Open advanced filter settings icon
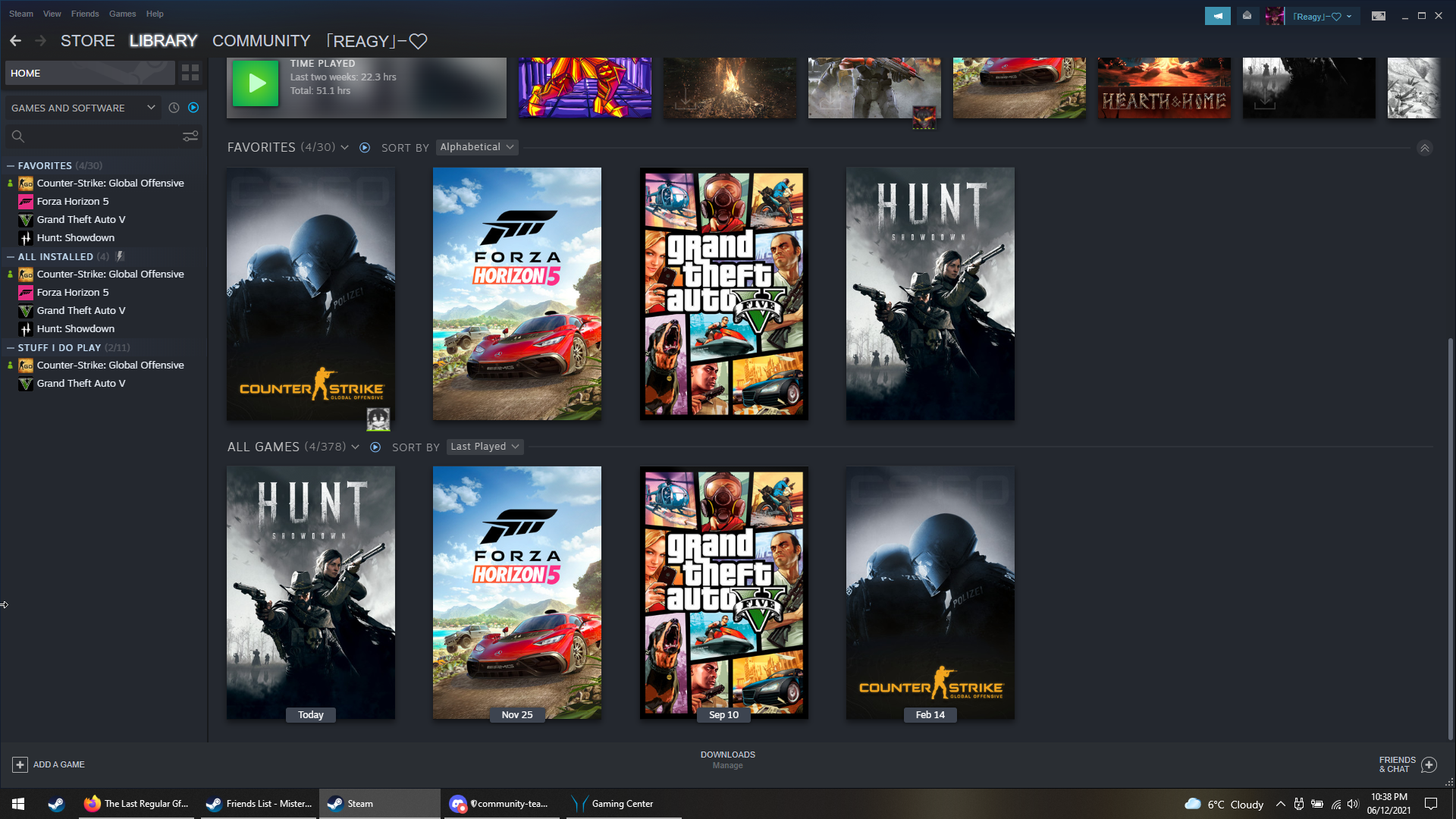 tap(190, 136)
